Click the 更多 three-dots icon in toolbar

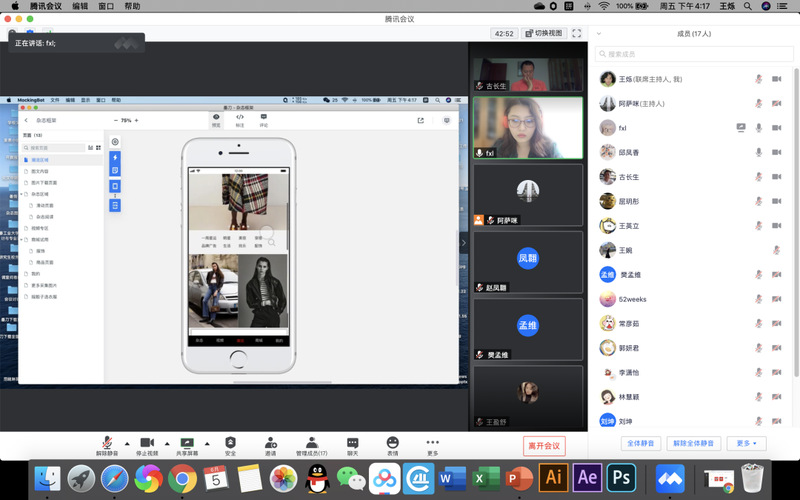click(x=432, y=442)
